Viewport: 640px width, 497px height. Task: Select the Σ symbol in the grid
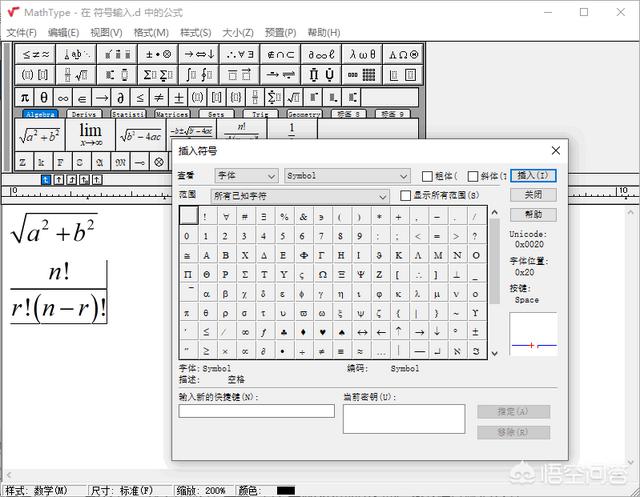(245, 274)
